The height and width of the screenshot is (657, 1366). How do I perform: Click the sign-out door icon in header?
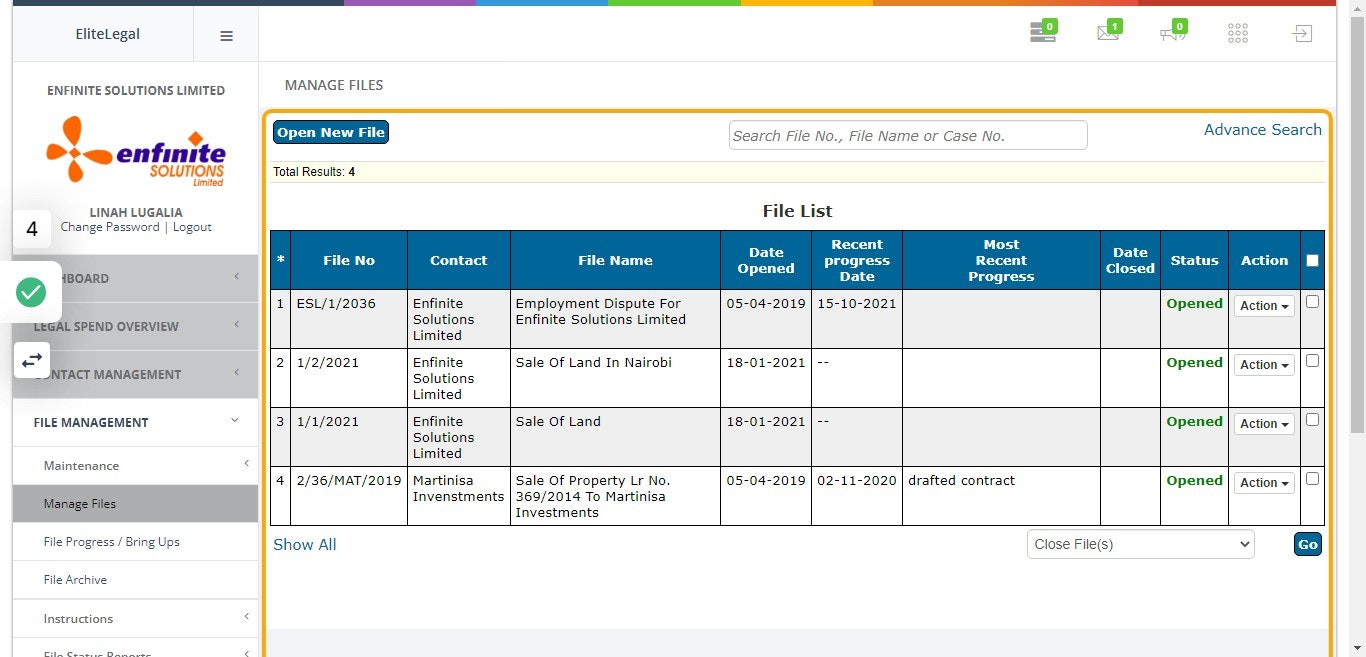click(1301, 33)
